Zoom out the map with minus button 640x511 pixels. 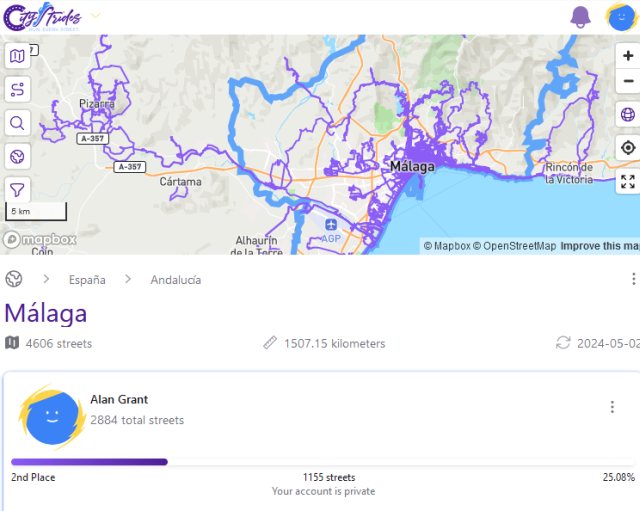(x=628, y=81)
